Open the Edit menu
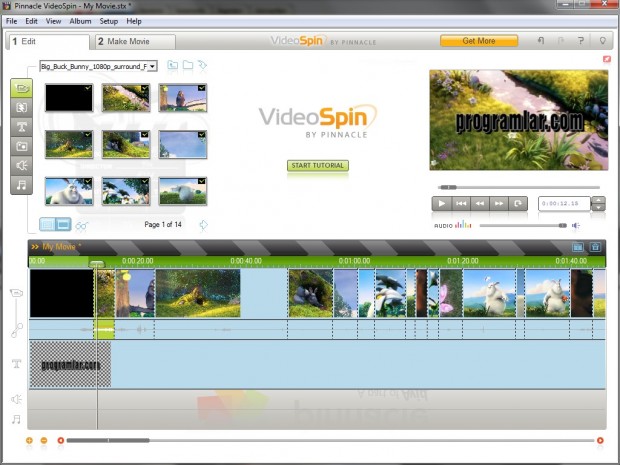 (31, 21)
